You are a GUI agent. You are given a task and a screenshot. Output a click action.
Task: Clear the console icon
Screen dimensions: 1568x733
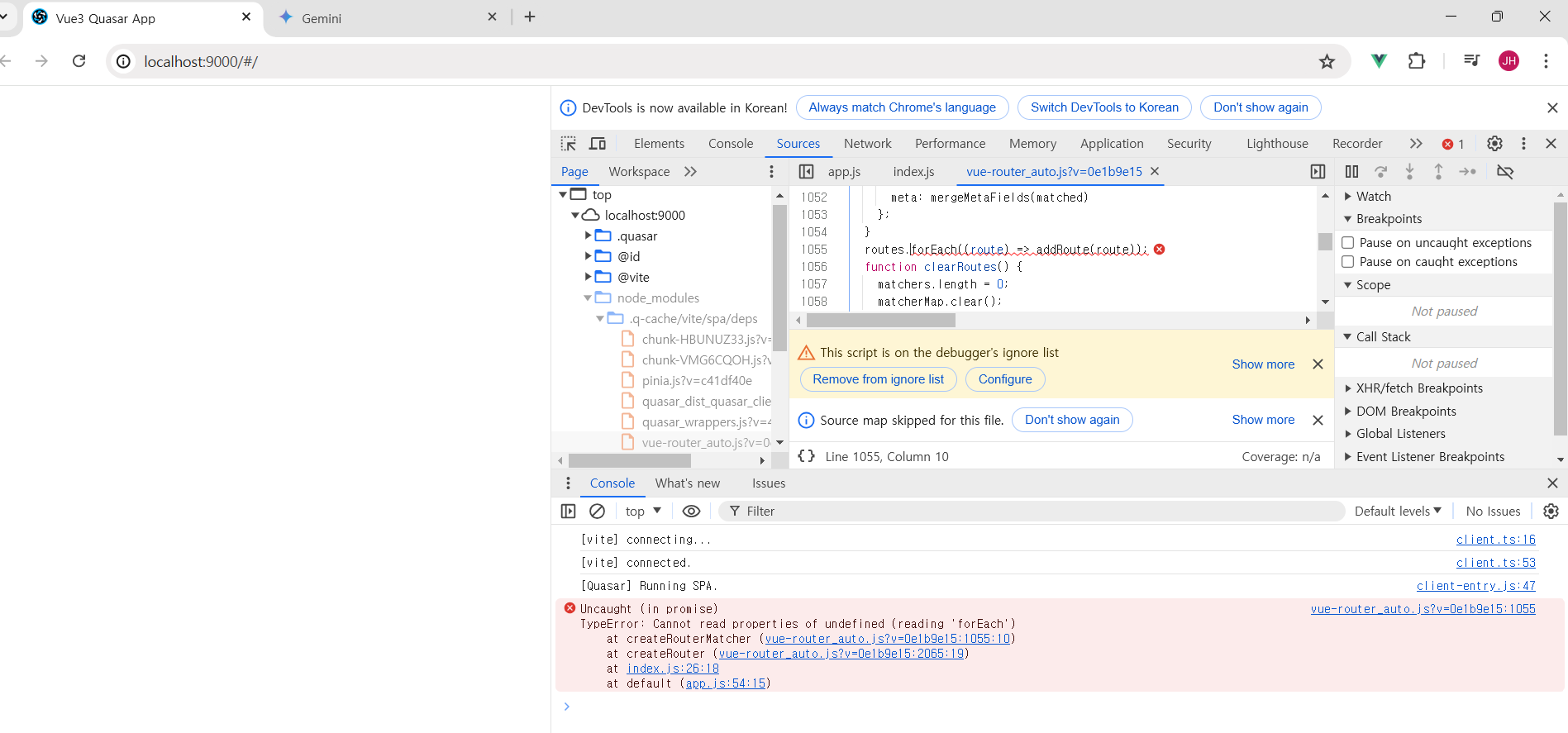(597, 512)
